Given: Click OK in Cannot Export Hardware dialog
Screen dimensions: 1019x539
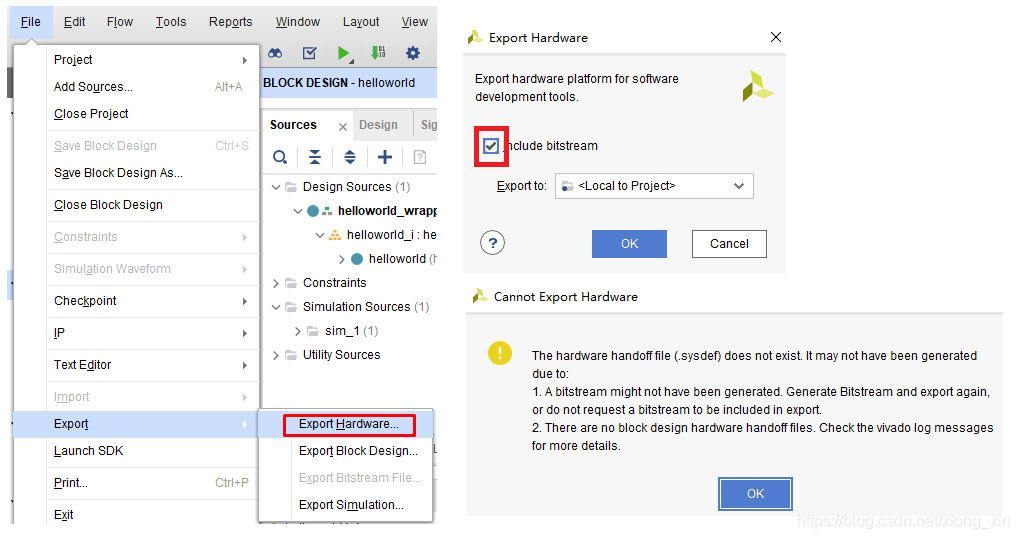Looking at the screenshot, I should point(755,493).
